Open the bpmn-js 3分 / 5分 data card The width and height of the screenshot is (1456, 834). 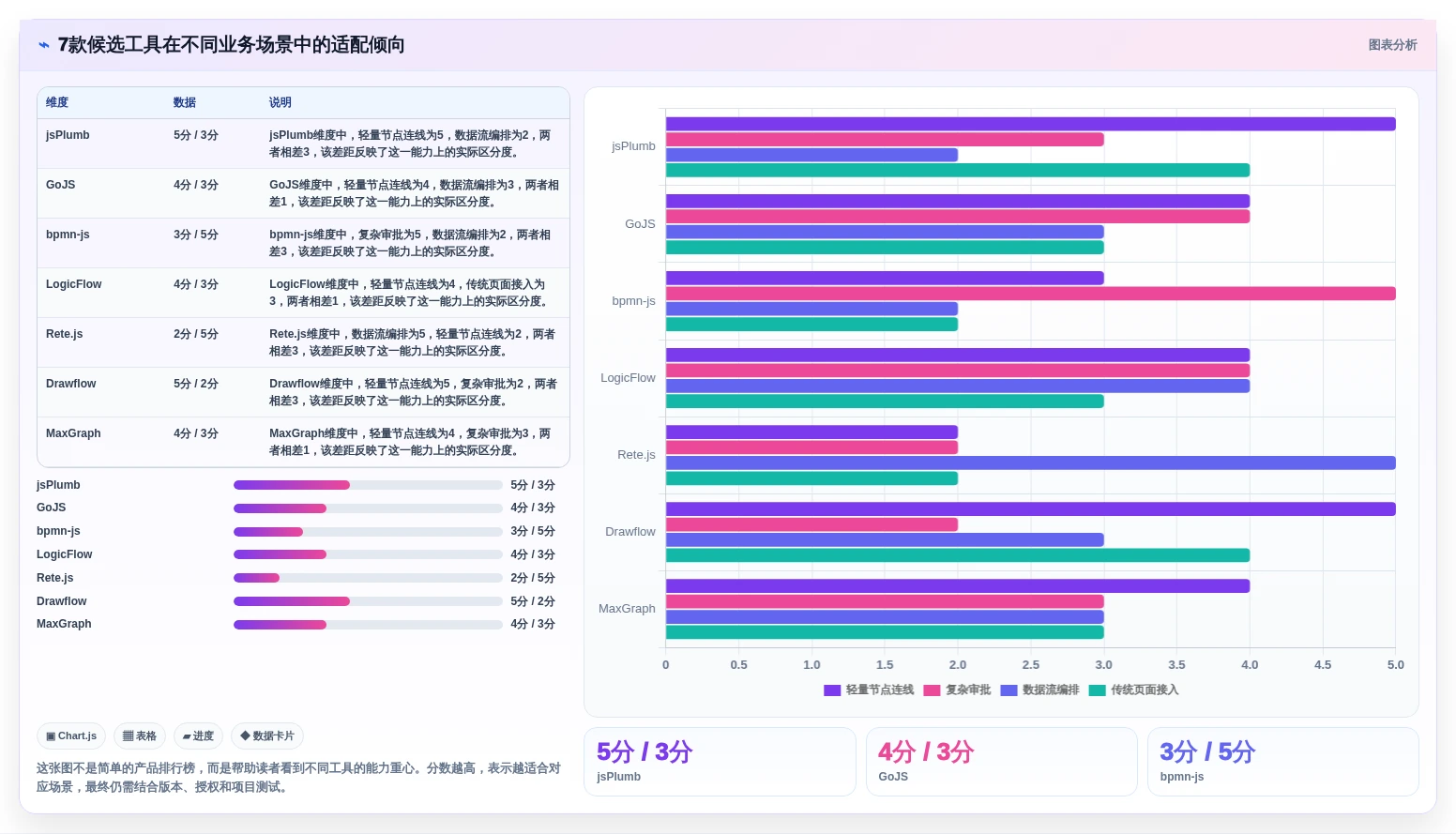pos(1282,762)
